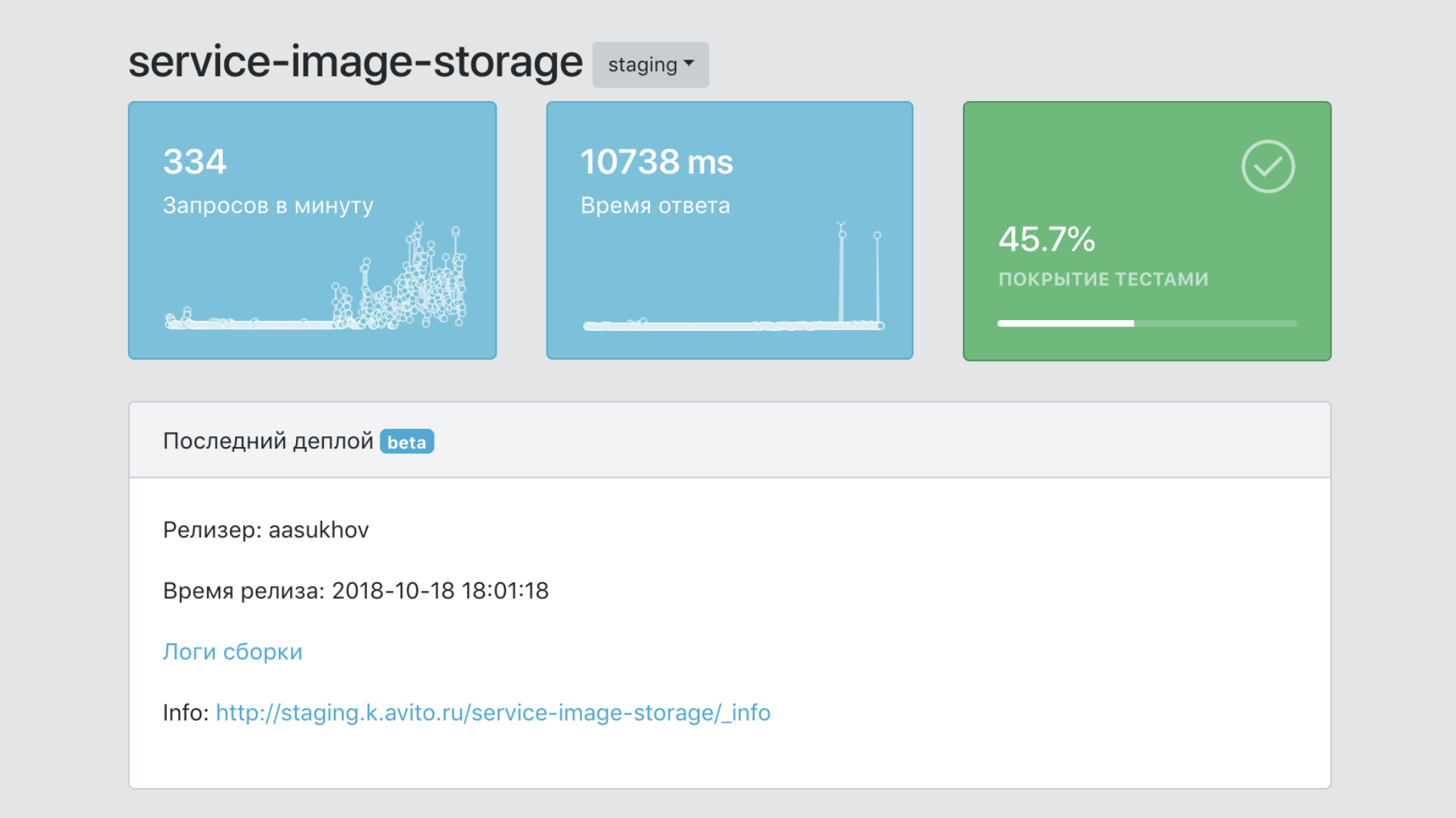
Task: Click the checkmark circle icon
Action: pos(1268,166)
